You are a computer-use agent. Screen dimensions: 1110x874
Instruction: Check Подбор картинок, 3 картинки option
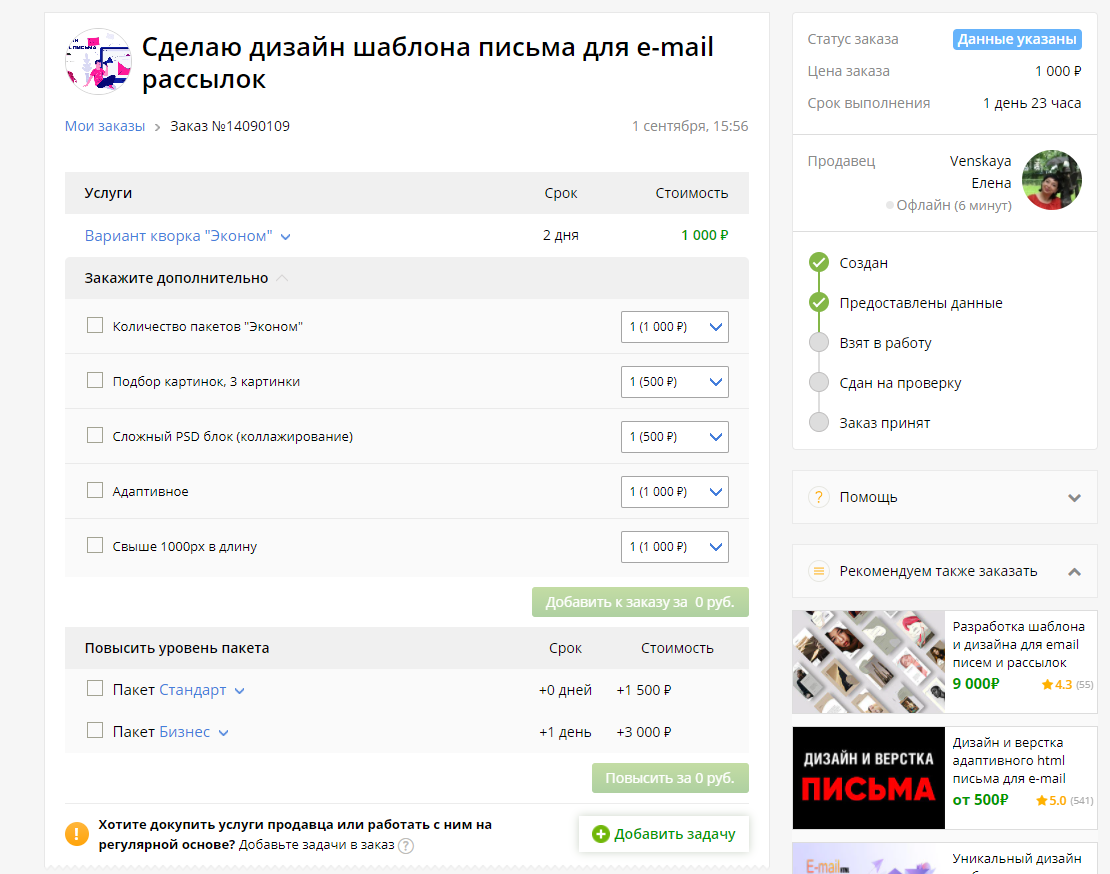pos(95,380)
